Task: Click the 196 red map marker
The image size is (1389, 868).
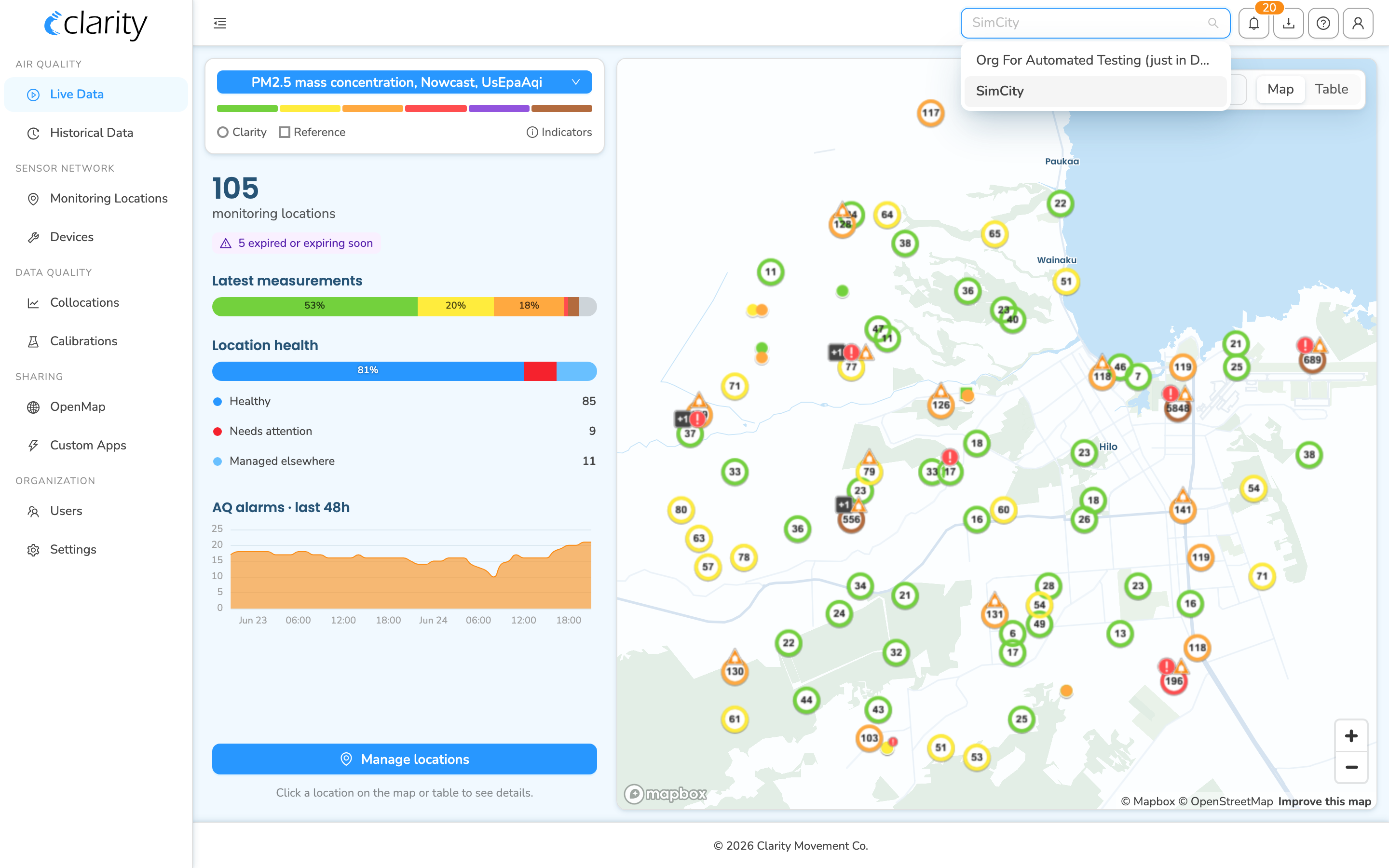Action: tap(1174, 681)
